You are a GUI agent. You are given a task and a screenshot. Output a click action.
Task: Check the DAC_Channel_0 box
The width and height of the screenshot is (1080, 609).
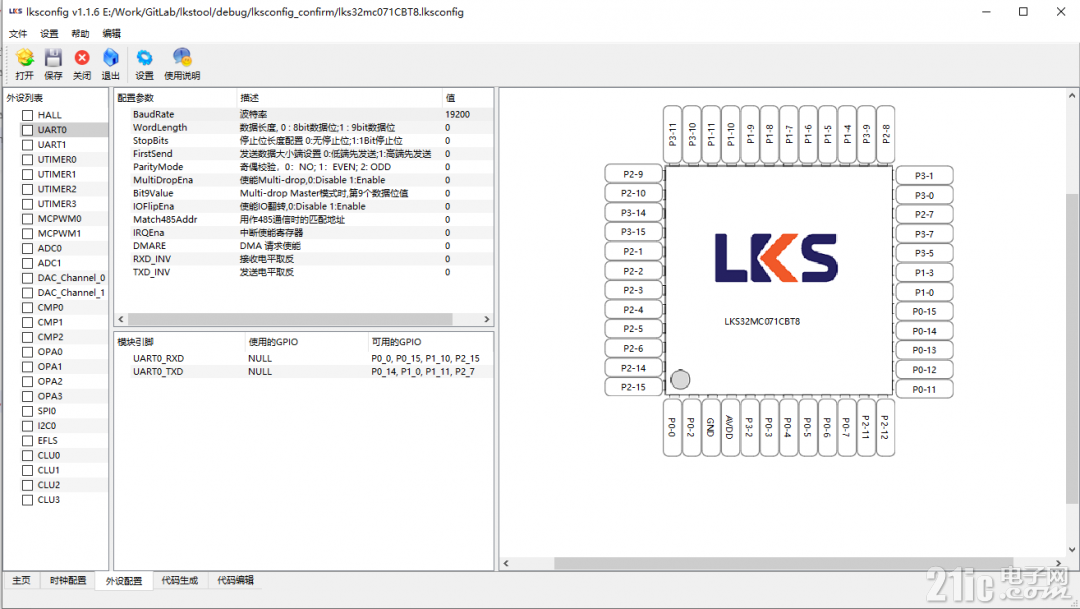pos(28,278)
